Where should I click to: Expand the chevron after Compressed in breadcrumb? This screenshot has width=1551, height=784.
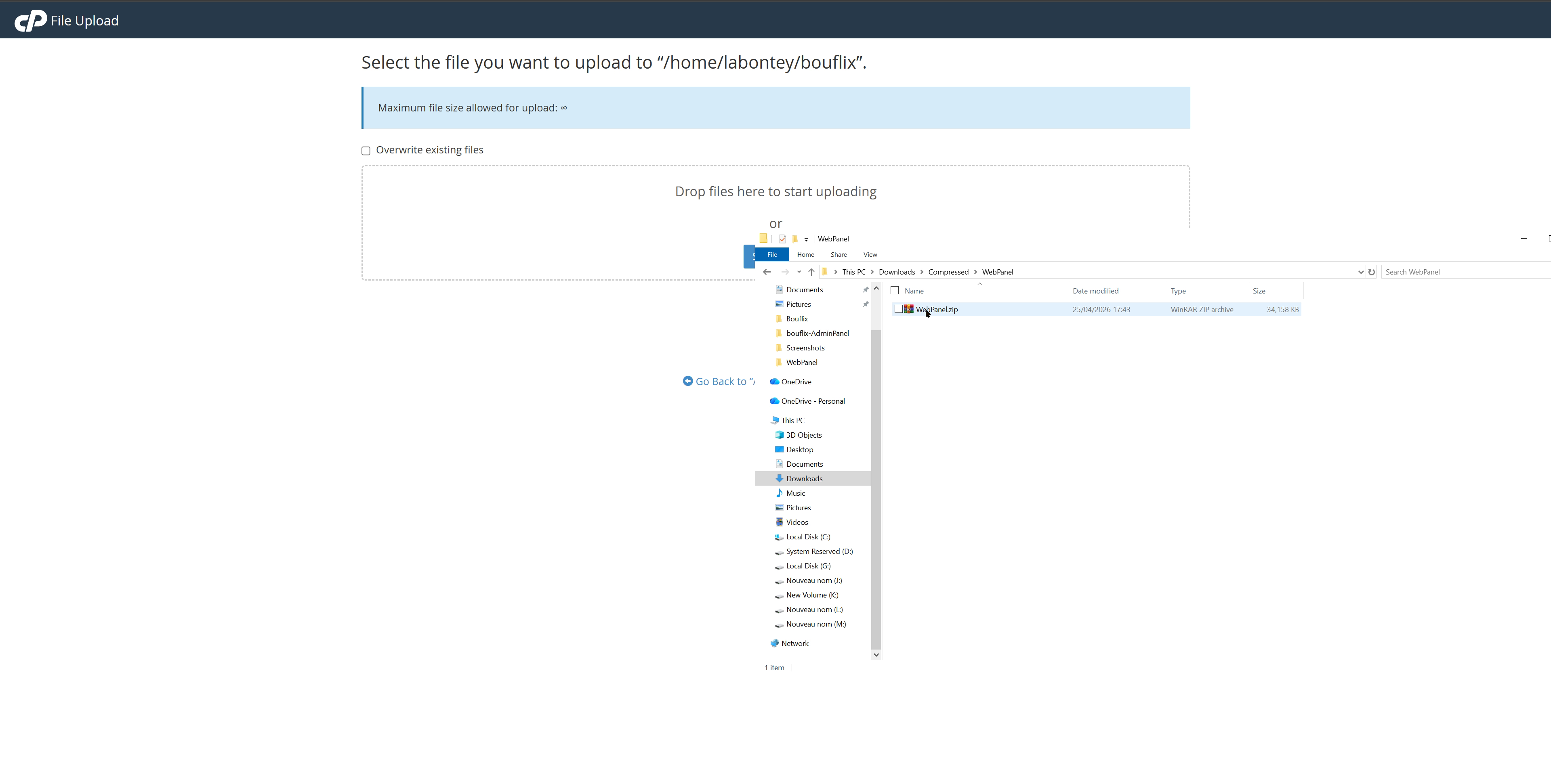[975, 272]
